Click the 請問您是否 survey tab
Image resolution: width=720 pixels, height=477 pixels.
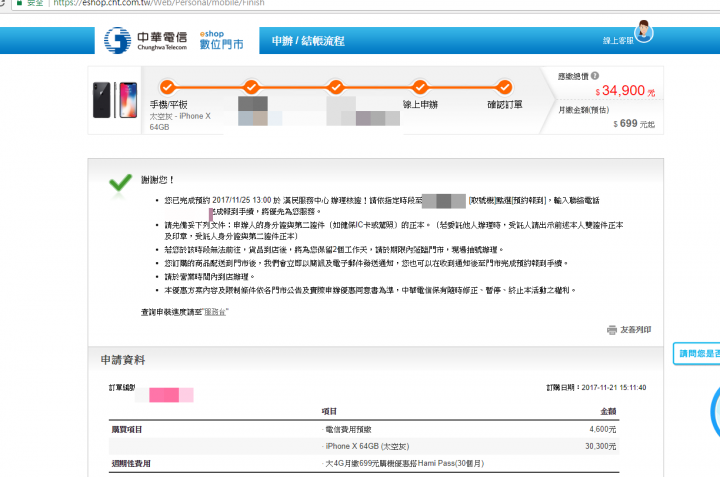[x=696, y=354]
